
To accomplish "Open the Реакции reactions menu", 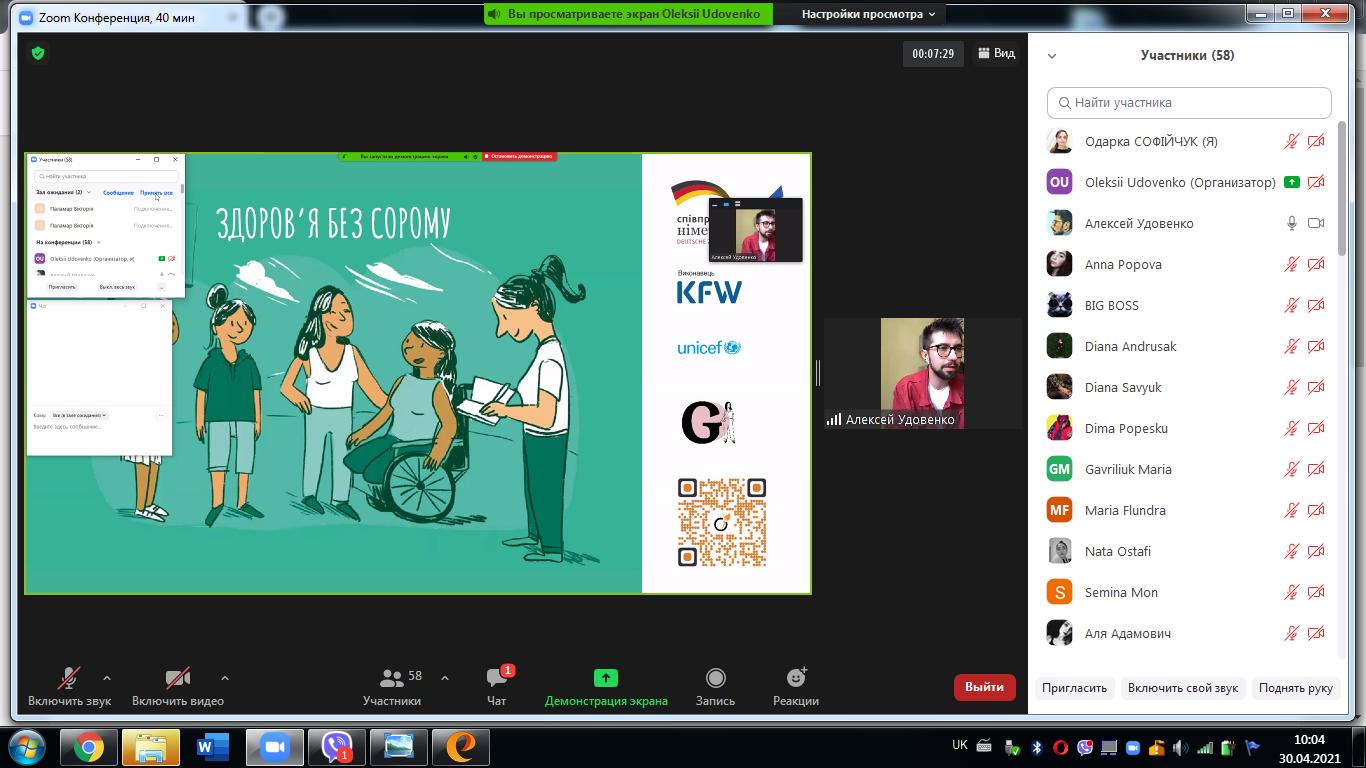I will [796, 686].
